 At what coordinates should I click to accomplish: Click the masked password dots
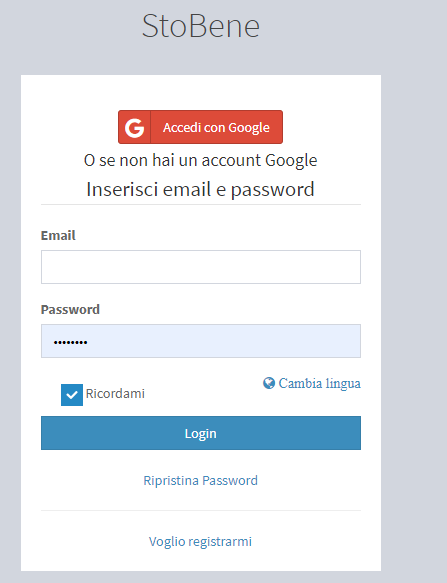(71, 342)
